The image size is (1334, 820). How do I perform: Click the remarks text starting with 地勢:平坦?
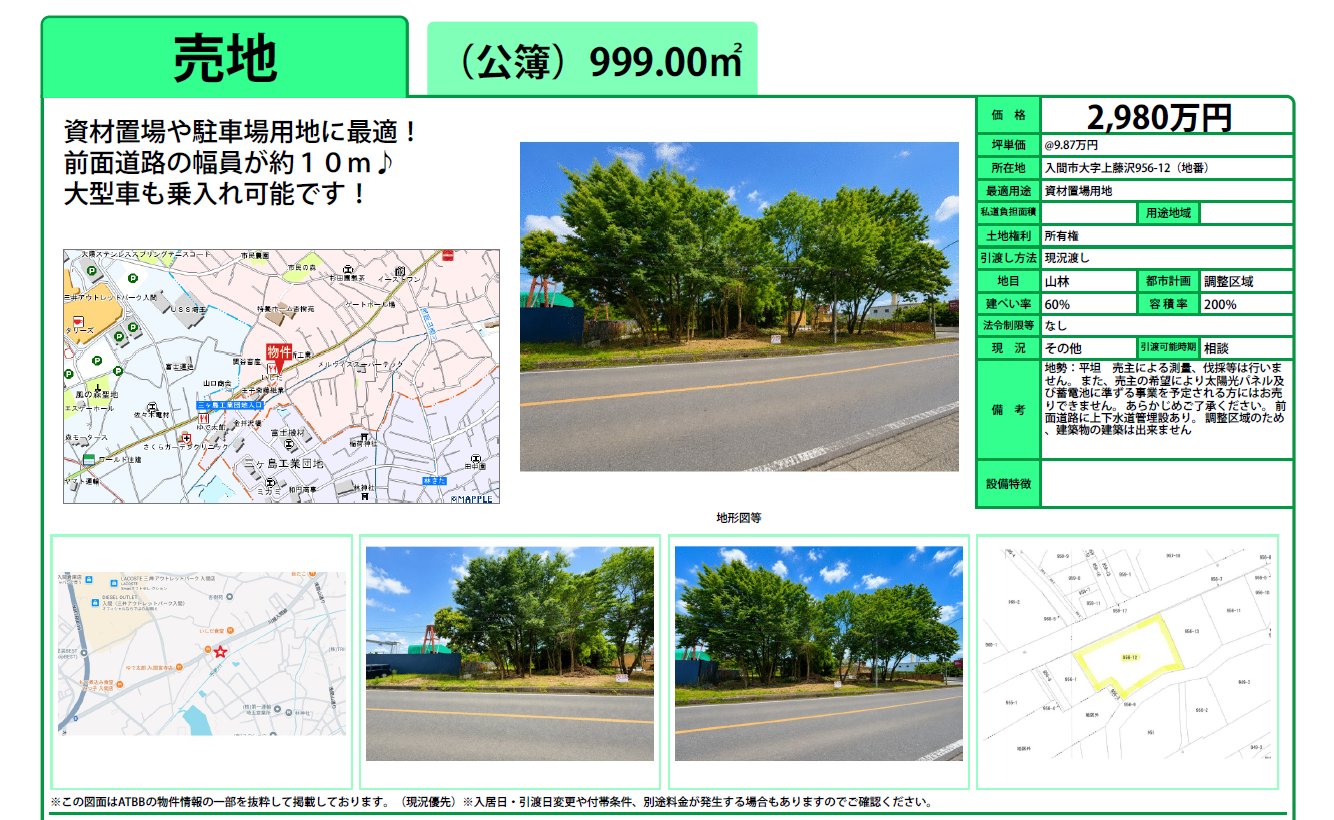1167,399
